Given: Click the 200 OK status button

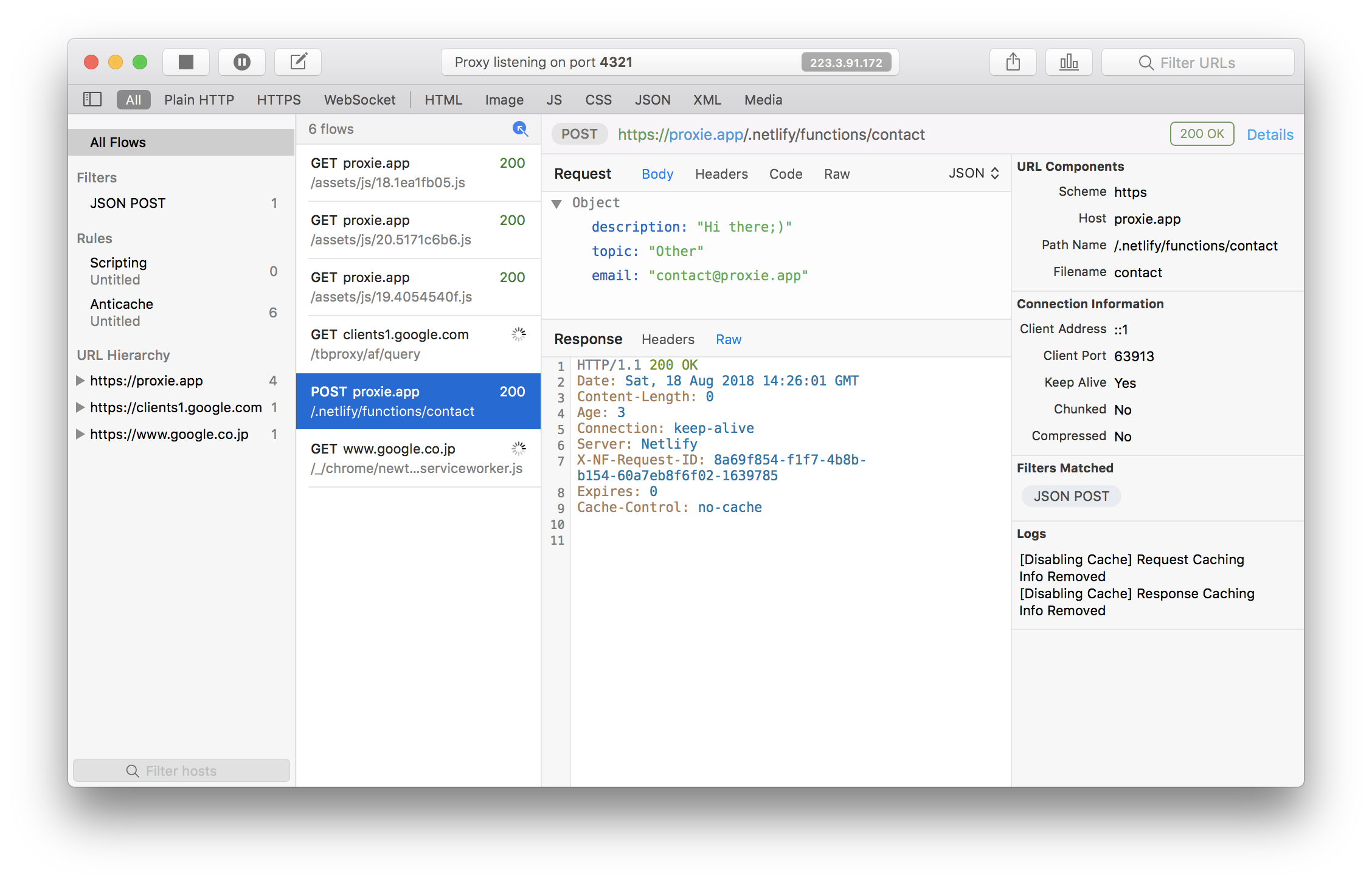Looking at the screenshot, I should [1202, 134].
